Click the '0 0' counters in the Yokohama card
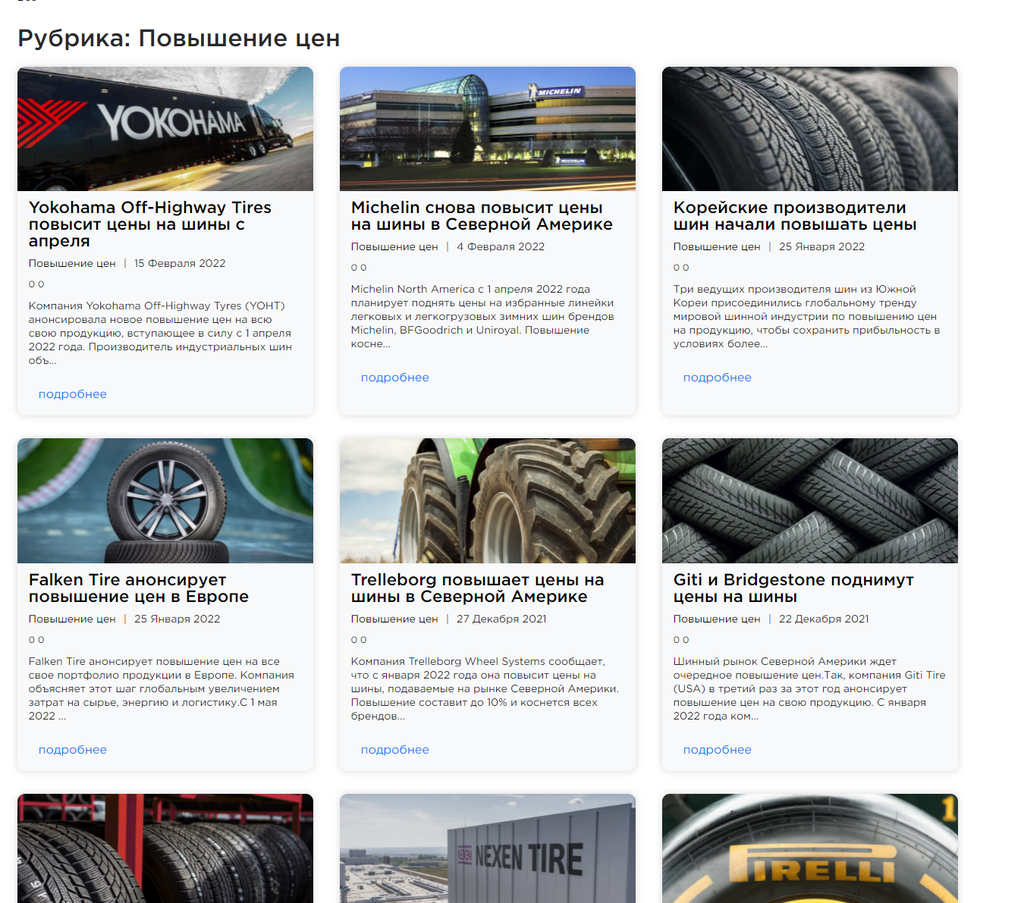This screenshot has width=1024, height=903. coord(37,284)
